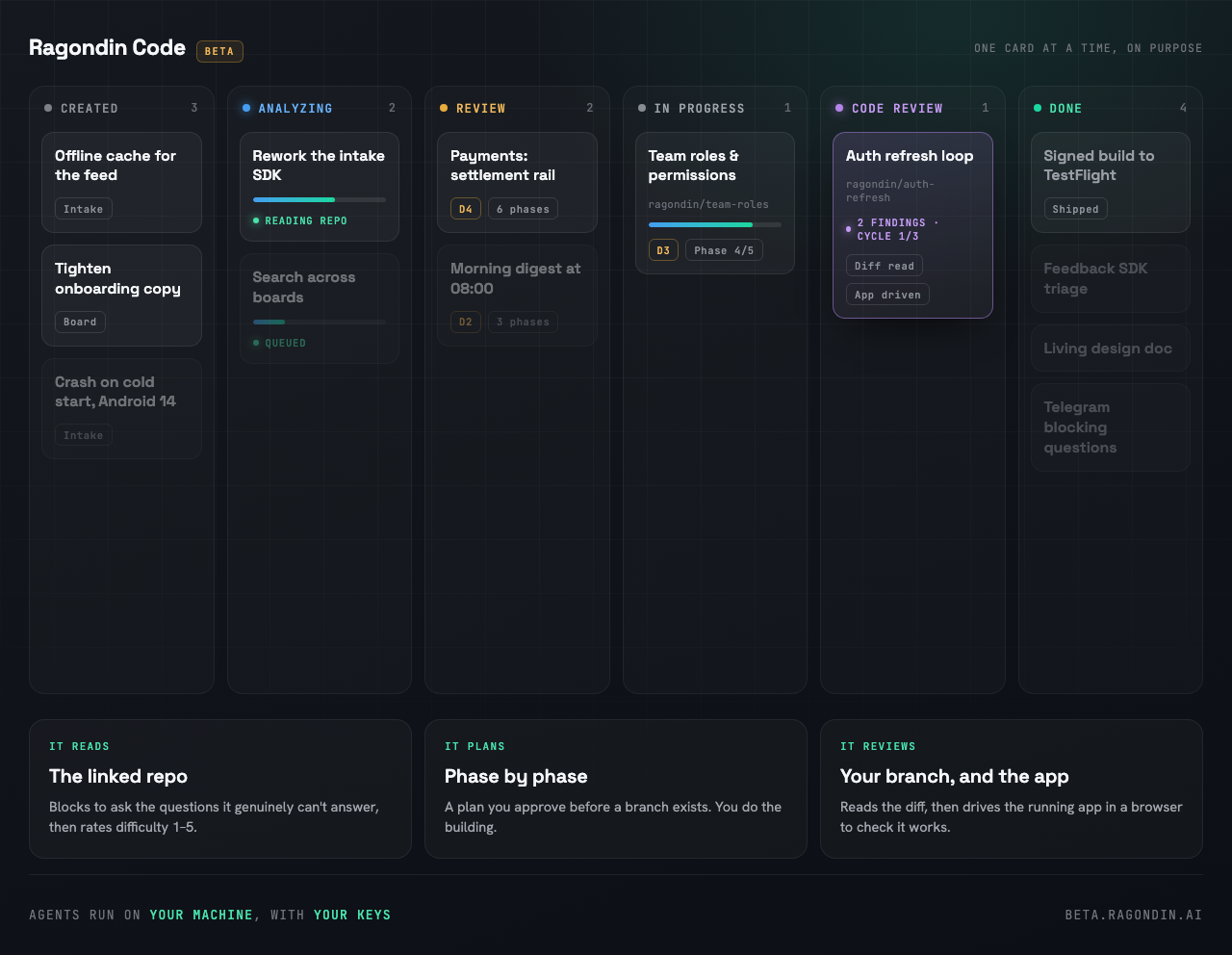Click the ragondin/auth-refresh repo label
The width and height of the screenshot is (1232, 955).
tap(890, 191)
